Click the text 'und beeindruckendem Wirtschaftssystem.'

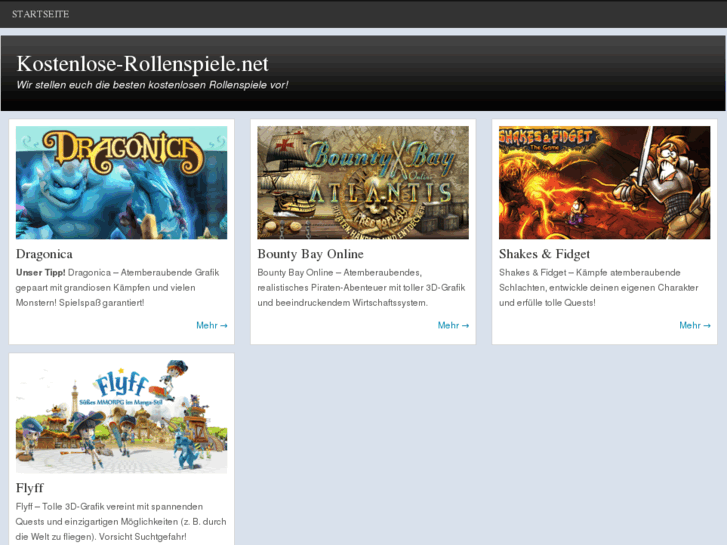point(343,303)
